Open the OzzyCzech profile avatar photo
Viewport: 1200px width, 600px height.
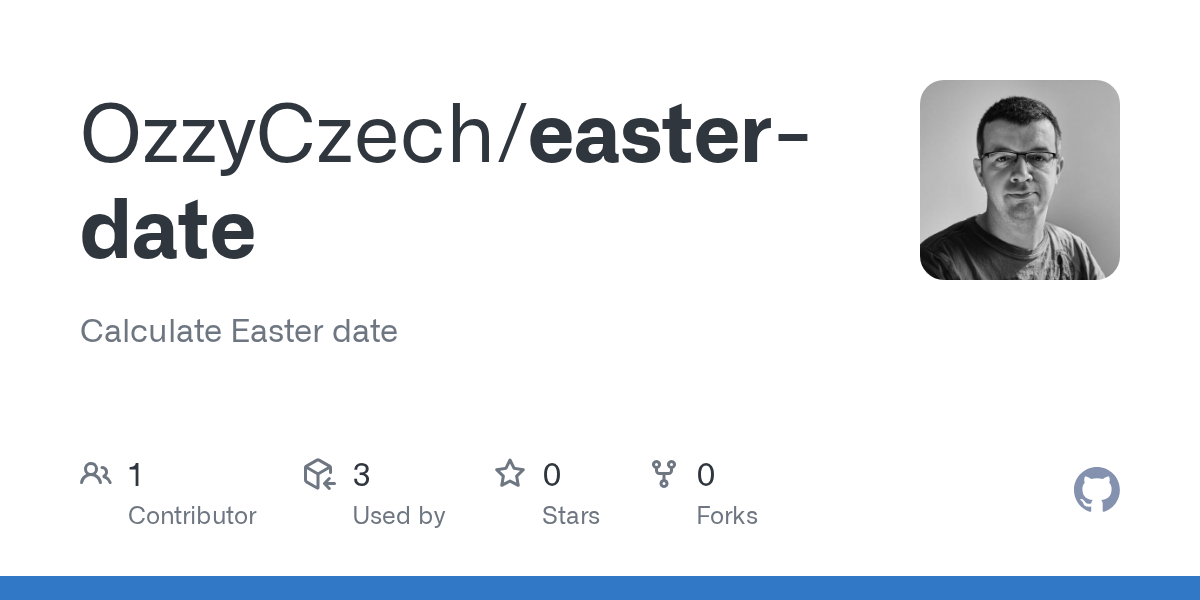click(x=1019, y=180)
